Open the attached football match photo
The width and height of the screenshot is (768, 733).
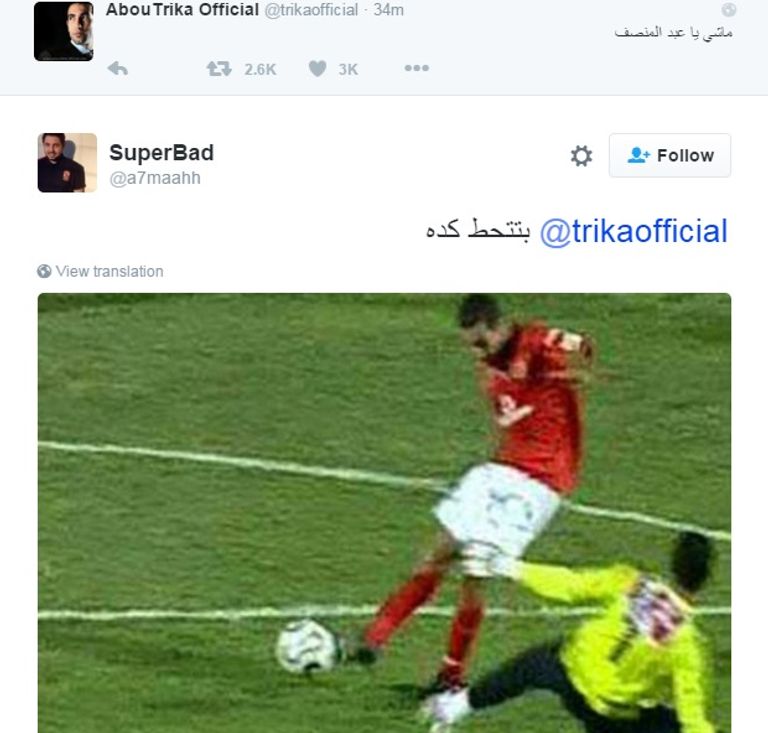[x=384, y=513]
